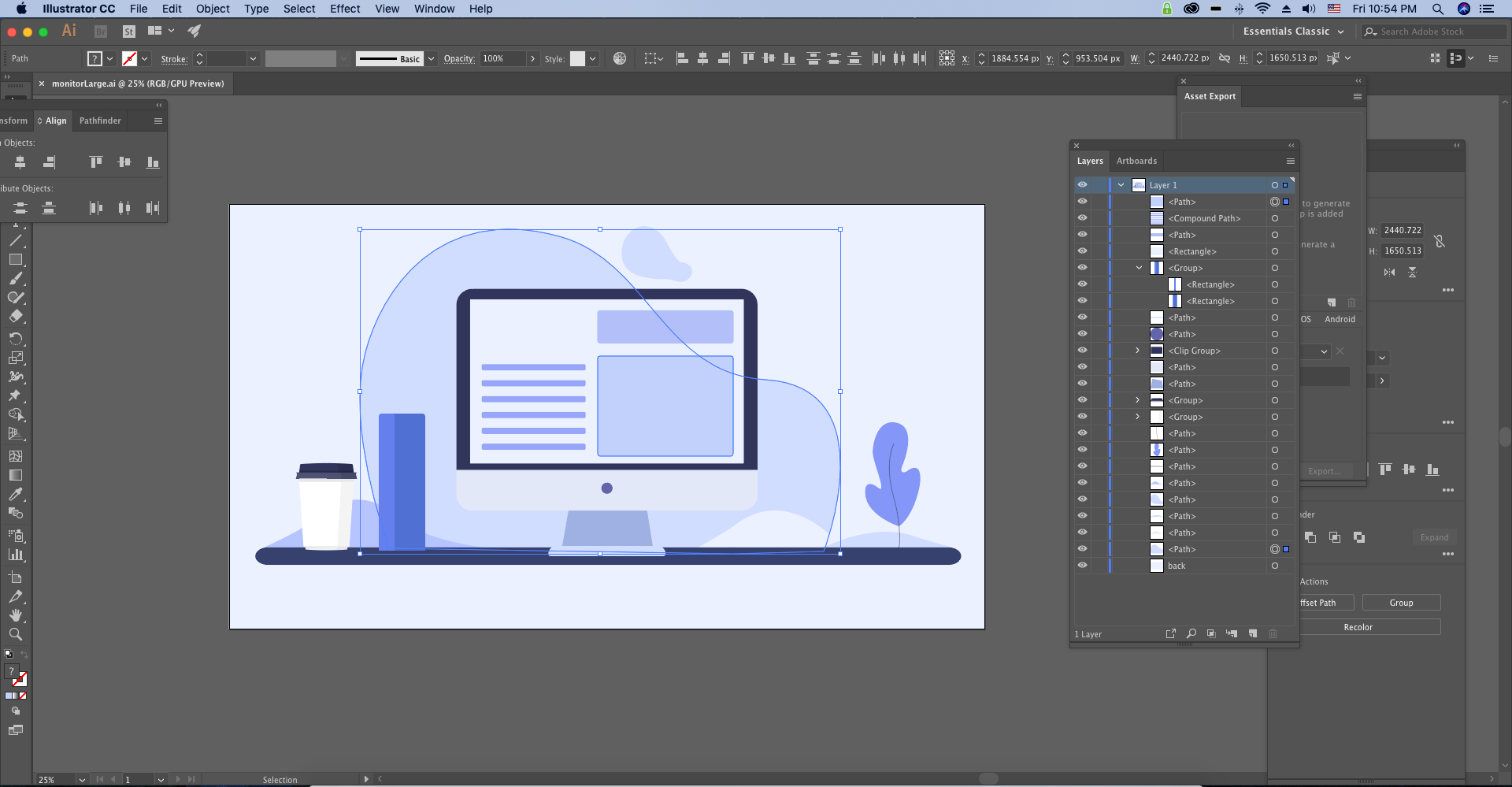Screen dimensions: 1512x787
Task: Select the Scale tool
Action: coord(16,358)
